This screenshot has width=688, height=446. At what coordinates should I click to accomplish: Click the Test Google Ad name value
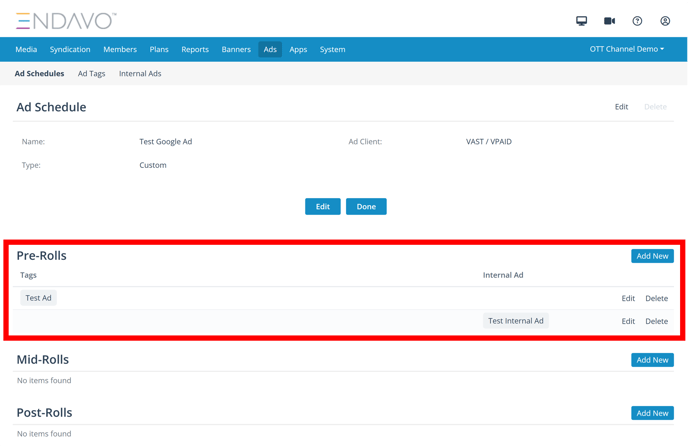(166, 142)
